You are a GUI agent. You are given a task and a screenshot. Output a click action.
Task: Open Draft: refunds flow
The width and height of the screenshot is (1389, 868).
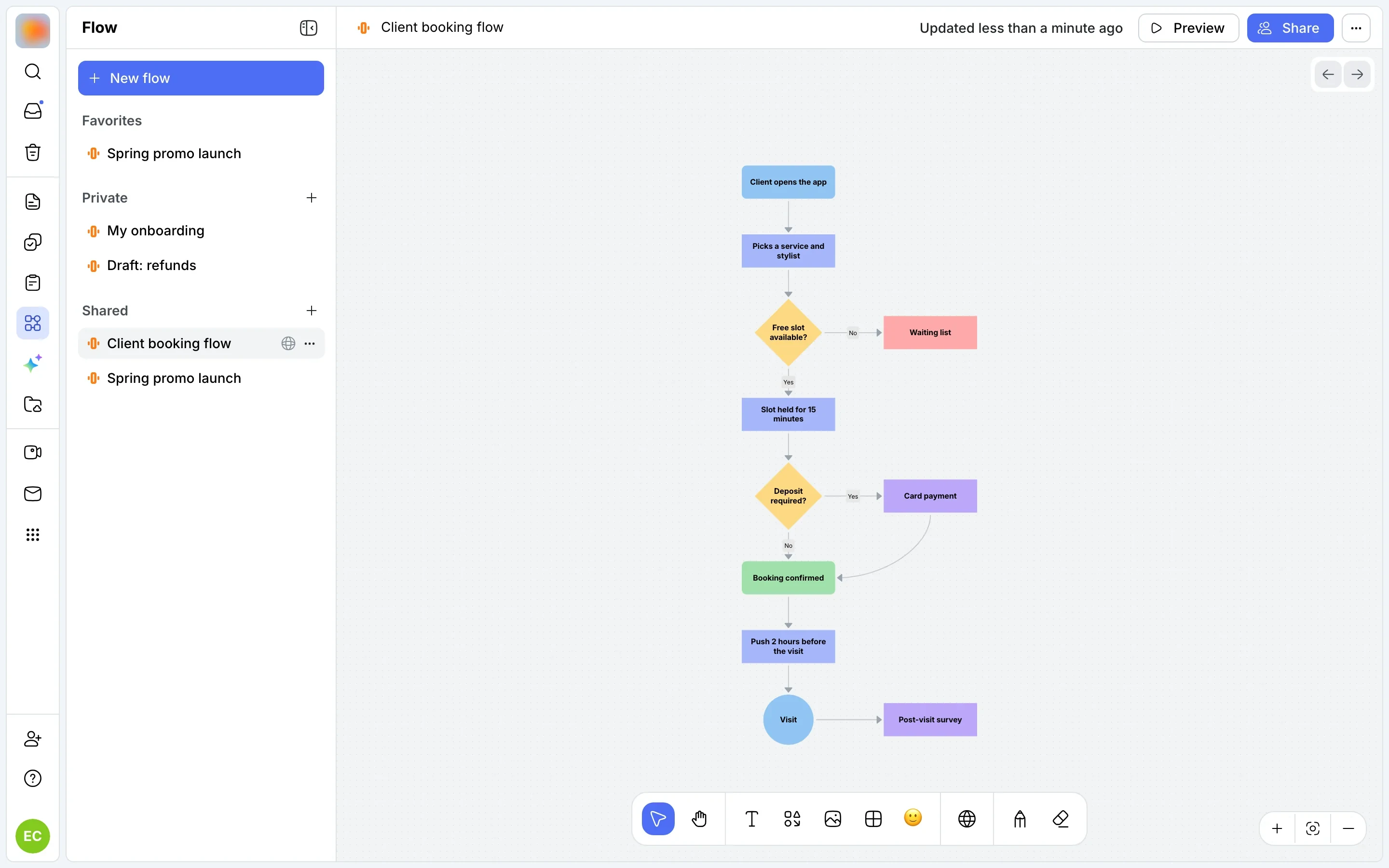tap(201, 265)
